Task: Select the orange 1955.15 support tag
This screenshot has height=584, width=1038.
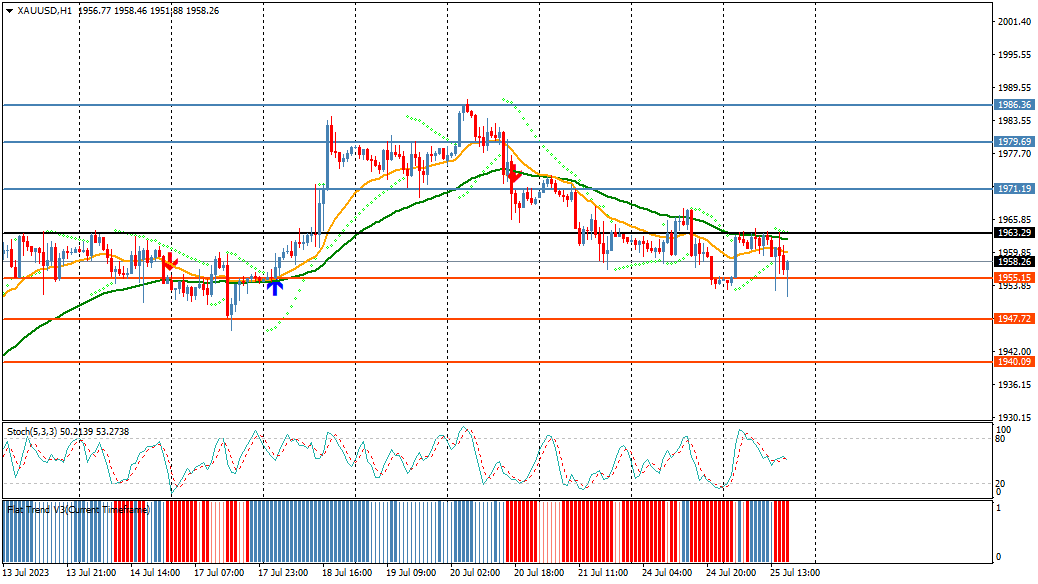Action: click(1014, 278)
